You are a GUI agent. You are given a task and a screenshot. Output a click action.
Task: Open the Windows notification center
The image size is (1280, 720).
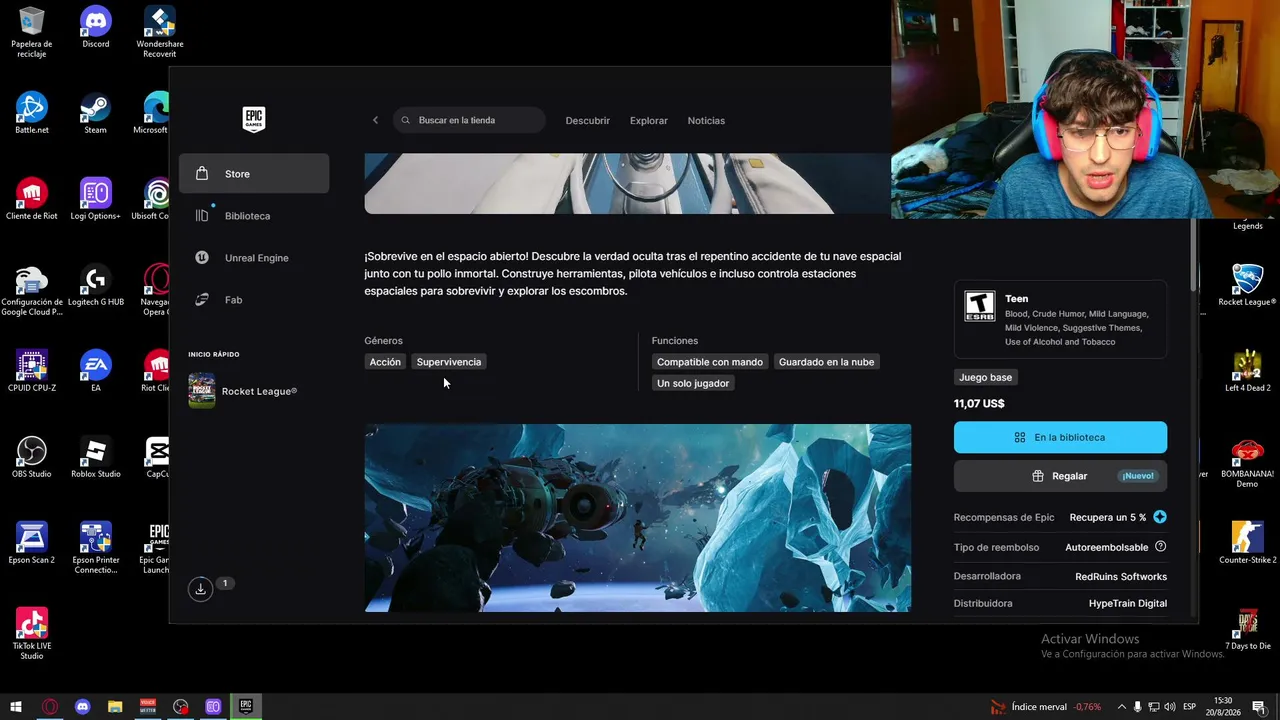pyautogui.click(x=1259, y=707)
